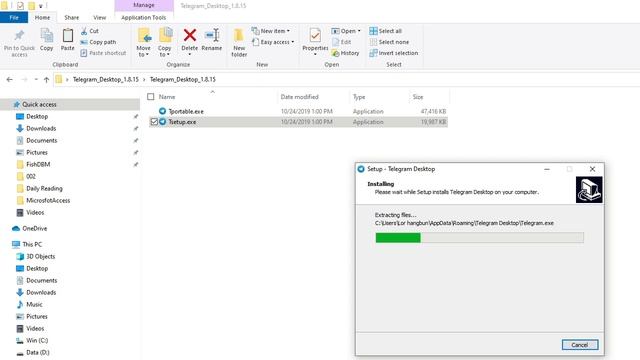Click the red Delete icon

(x=190, y=35)
